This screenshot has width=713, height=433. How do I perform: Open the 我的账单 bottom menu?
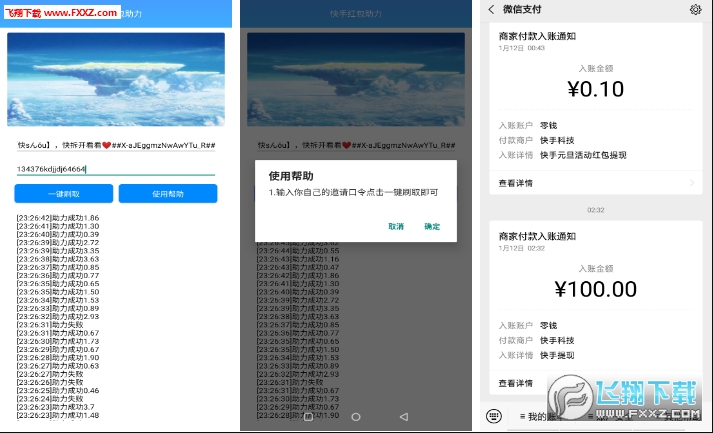point(545,416)
